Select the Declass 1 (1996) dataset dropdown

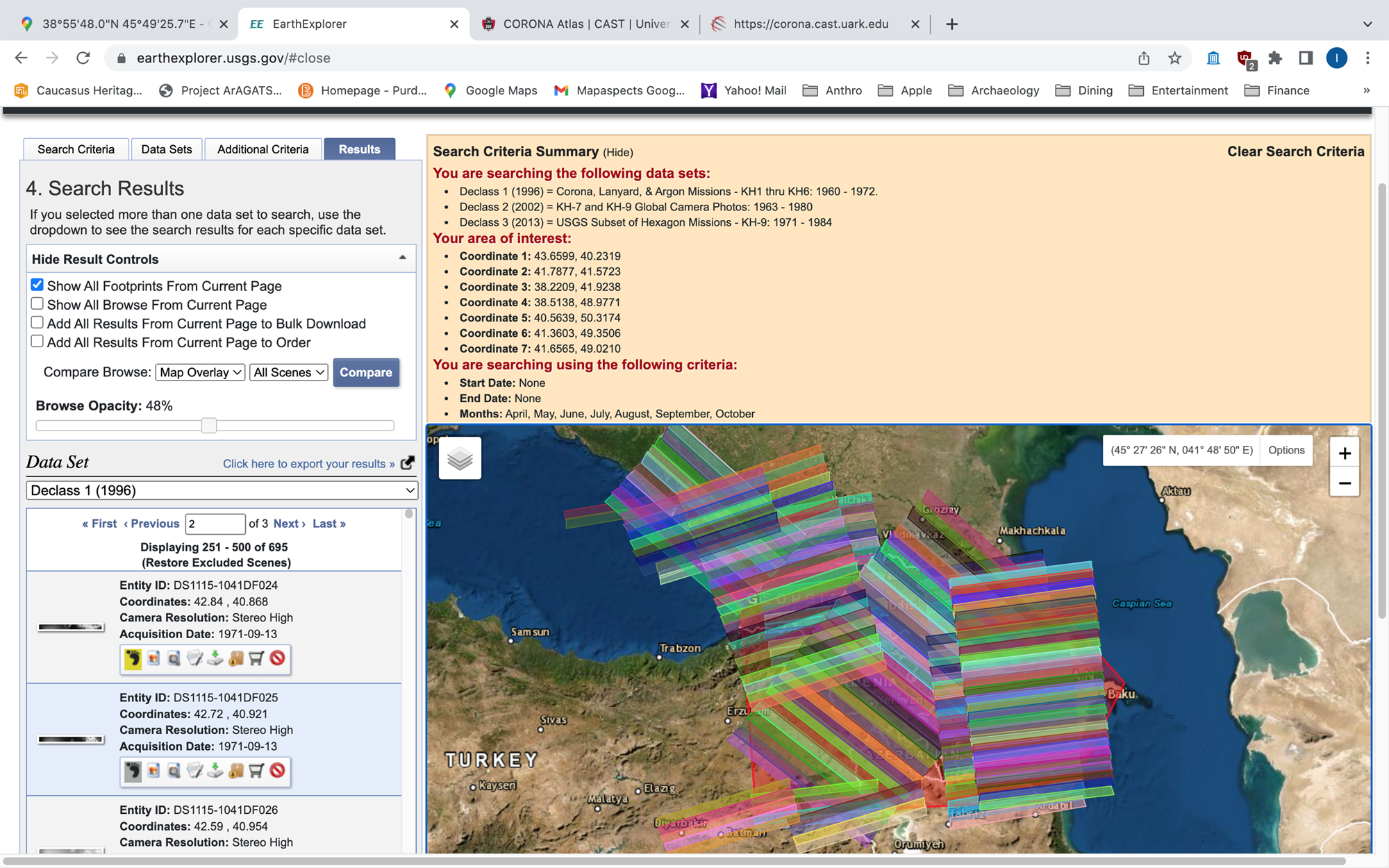pyautogui.click(x=222, y=490)
